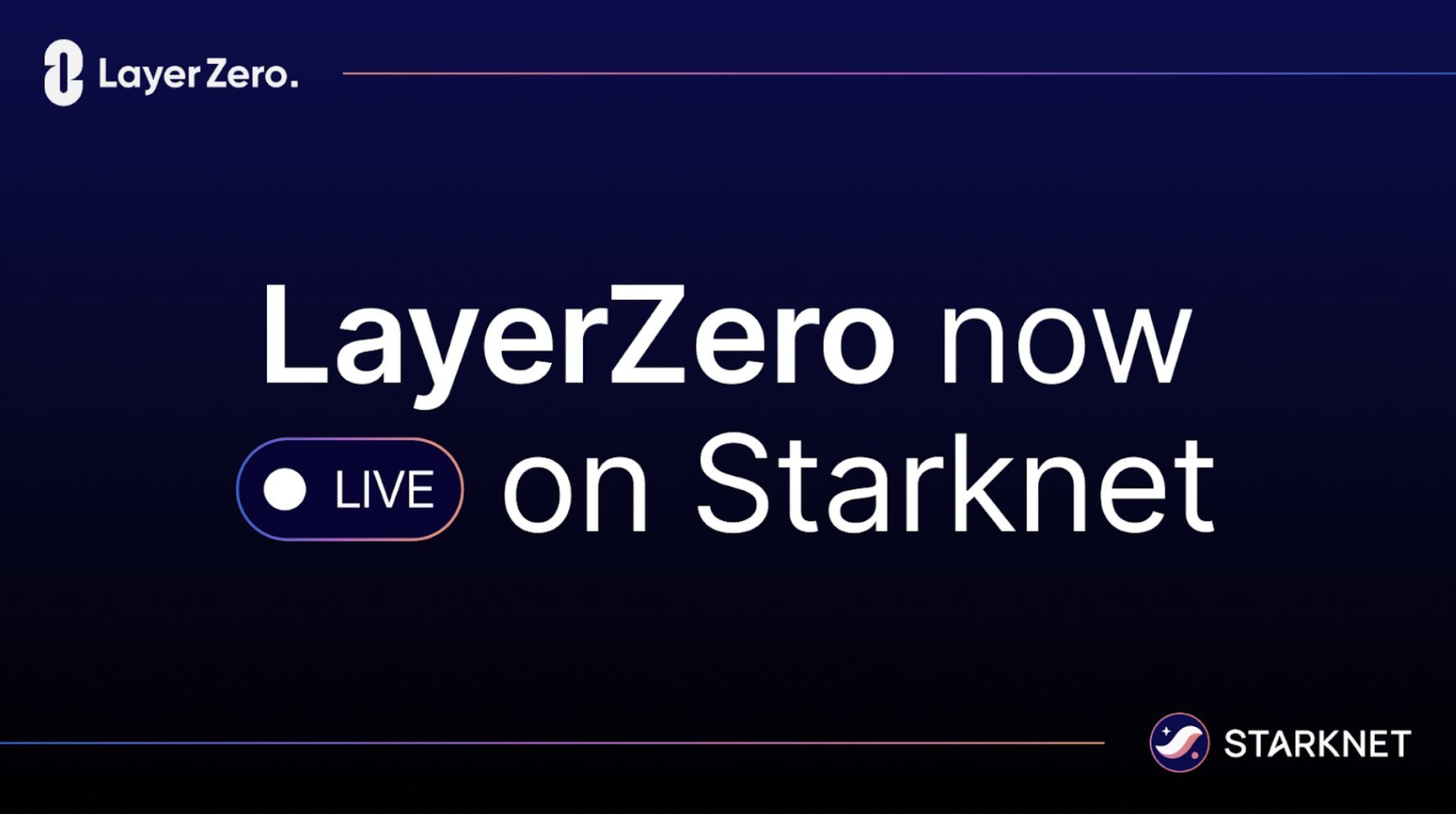The image size is (1456, 814).
Task: Click the capital L of the bold headline
Action: 295,334
